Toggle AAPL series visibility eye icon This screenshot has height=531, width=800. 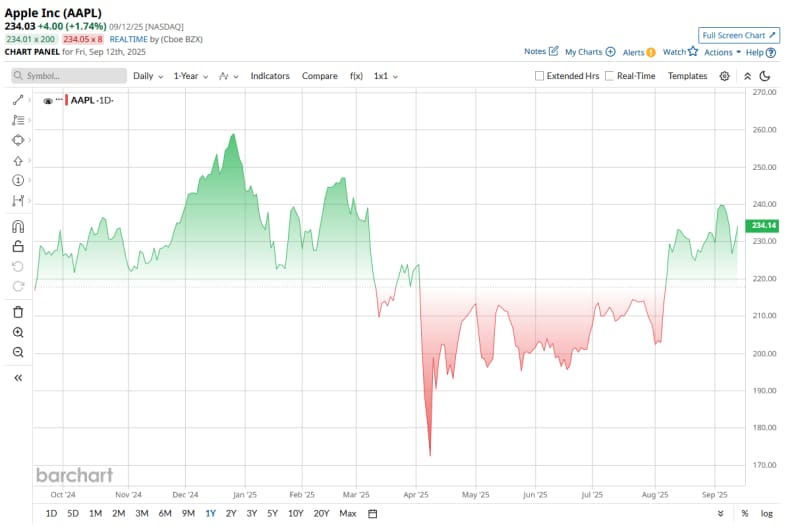47,100
